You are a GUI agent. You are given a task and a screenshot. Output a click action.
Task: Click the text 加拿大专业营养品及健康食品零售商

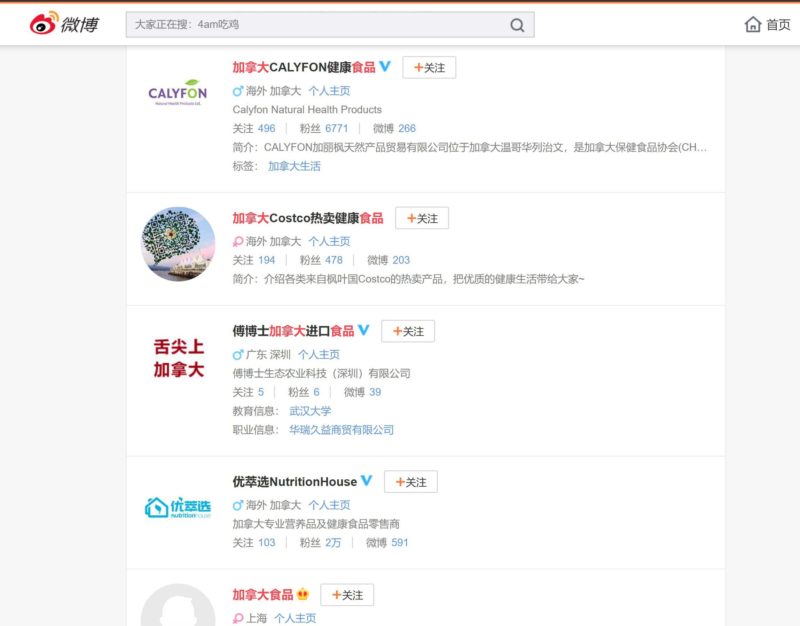(316, 524)
